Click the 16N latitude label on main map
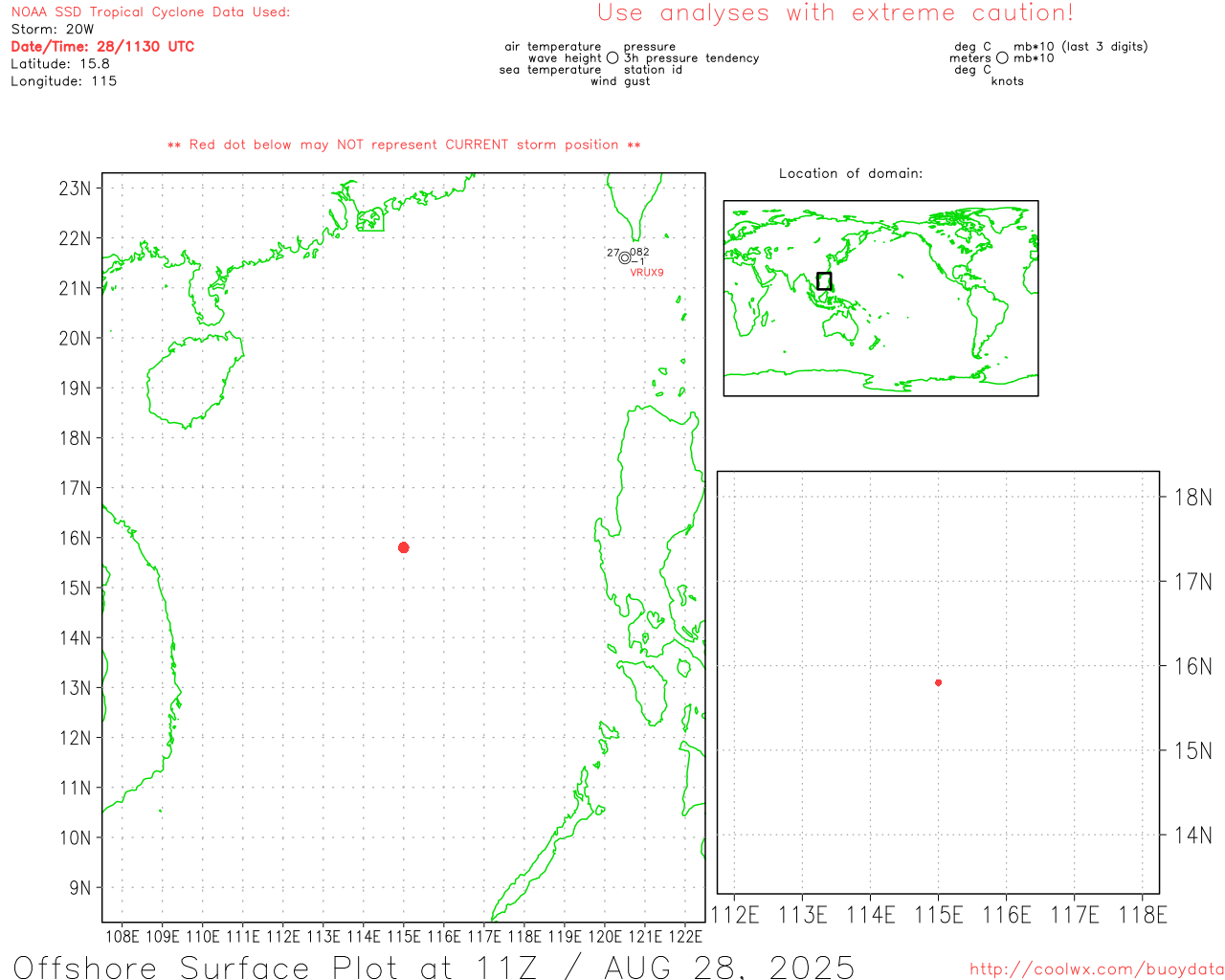This screenshot has width=1225, height=980. (76, 538)
